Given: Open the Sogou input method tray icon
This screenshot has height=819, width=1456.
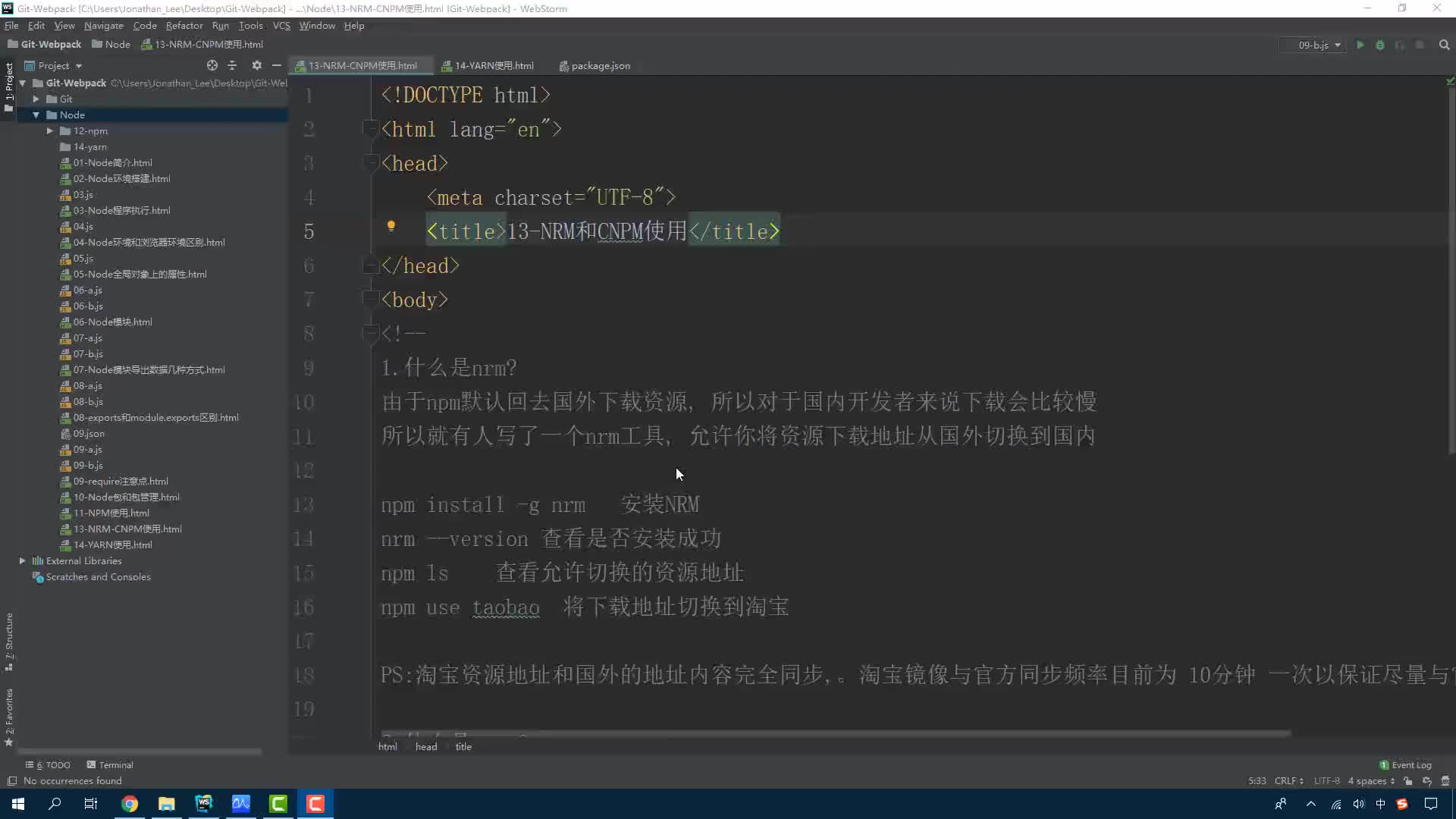Looking at the screenshot, I should [1402, 804].
